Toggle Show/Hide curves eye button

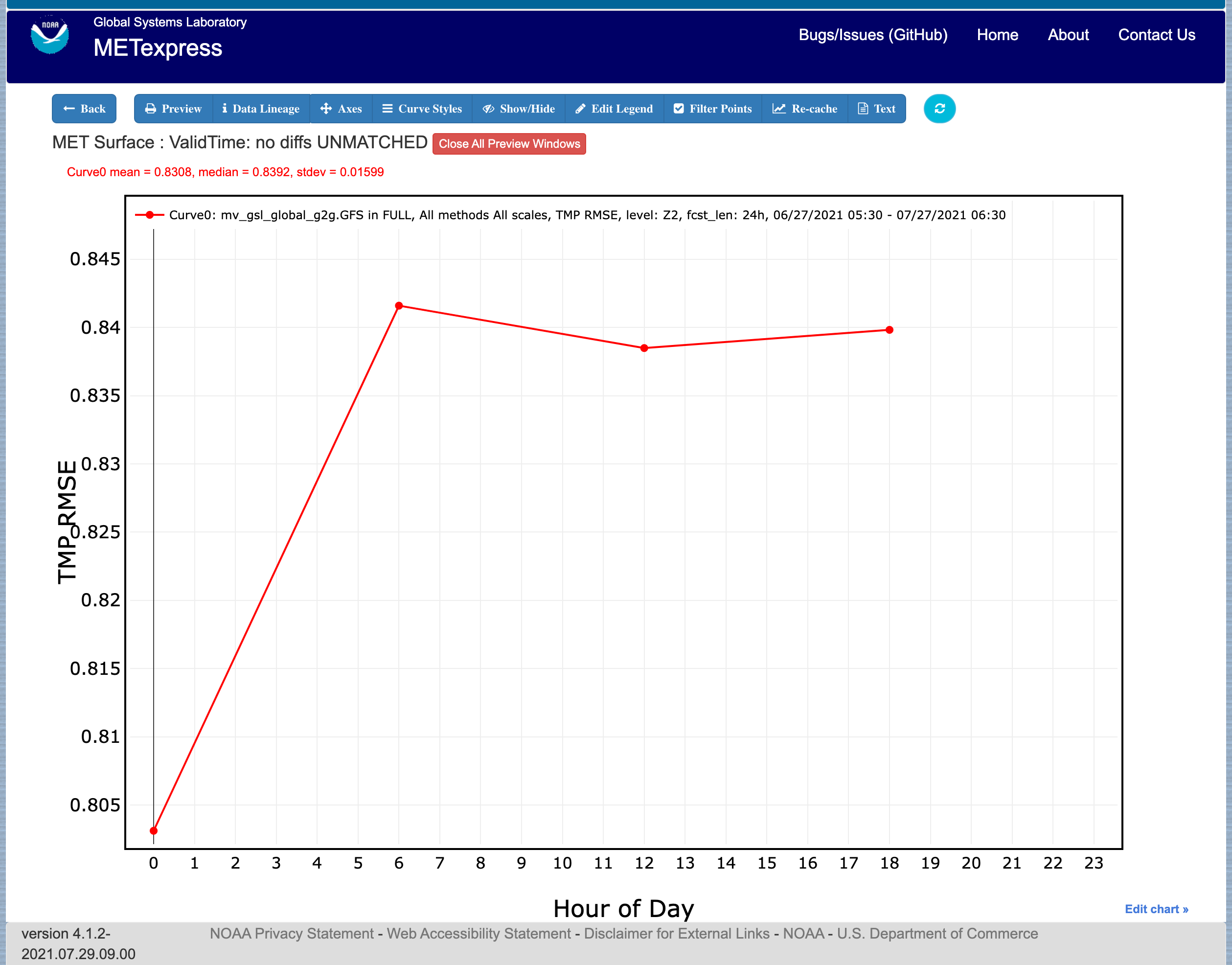tap(519, 109)
